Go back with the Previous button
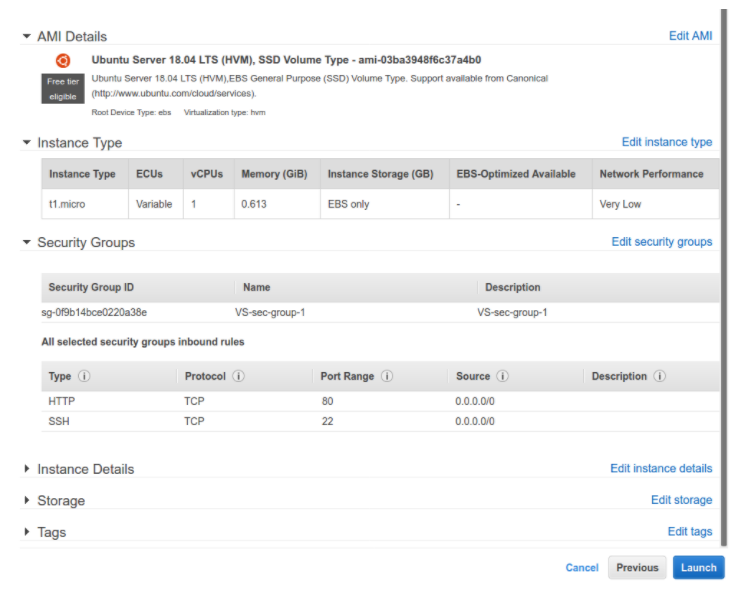Image resolution: width=752 pixels, height=601 pixels. [x=637, y=568]
